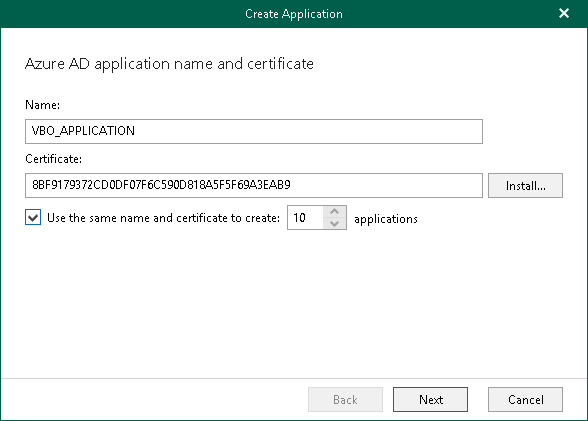This screenshot has width=588, height=421.
Task: Click the Create Application title bar
Action: click(294, 14)
